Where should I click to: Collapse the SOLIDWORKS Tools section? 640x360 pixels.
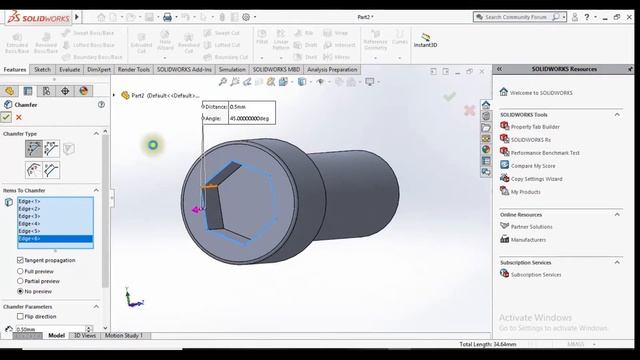(x=617, y=115)
